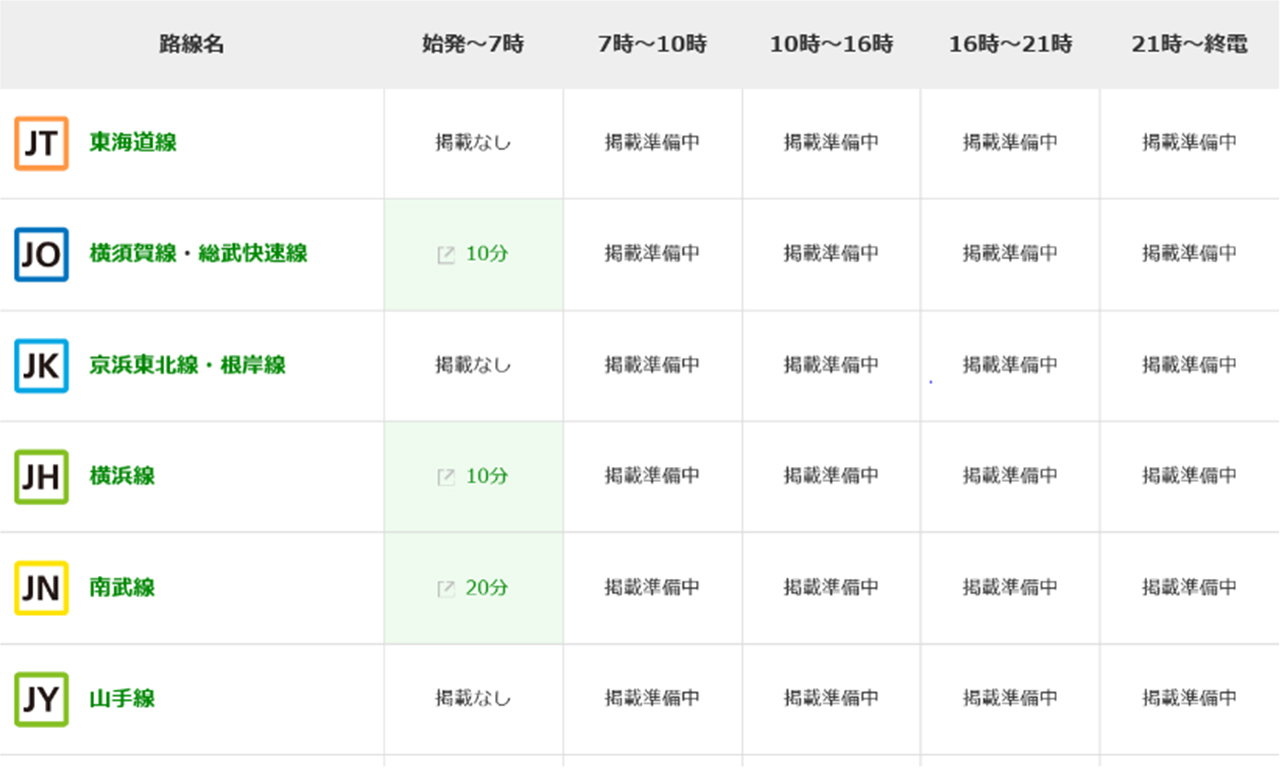Screen dimensions: 1280x768
Task: Click 京浜東北線 7時〜10時 掲載準備中 cell
Action: [x=652, y=365]
